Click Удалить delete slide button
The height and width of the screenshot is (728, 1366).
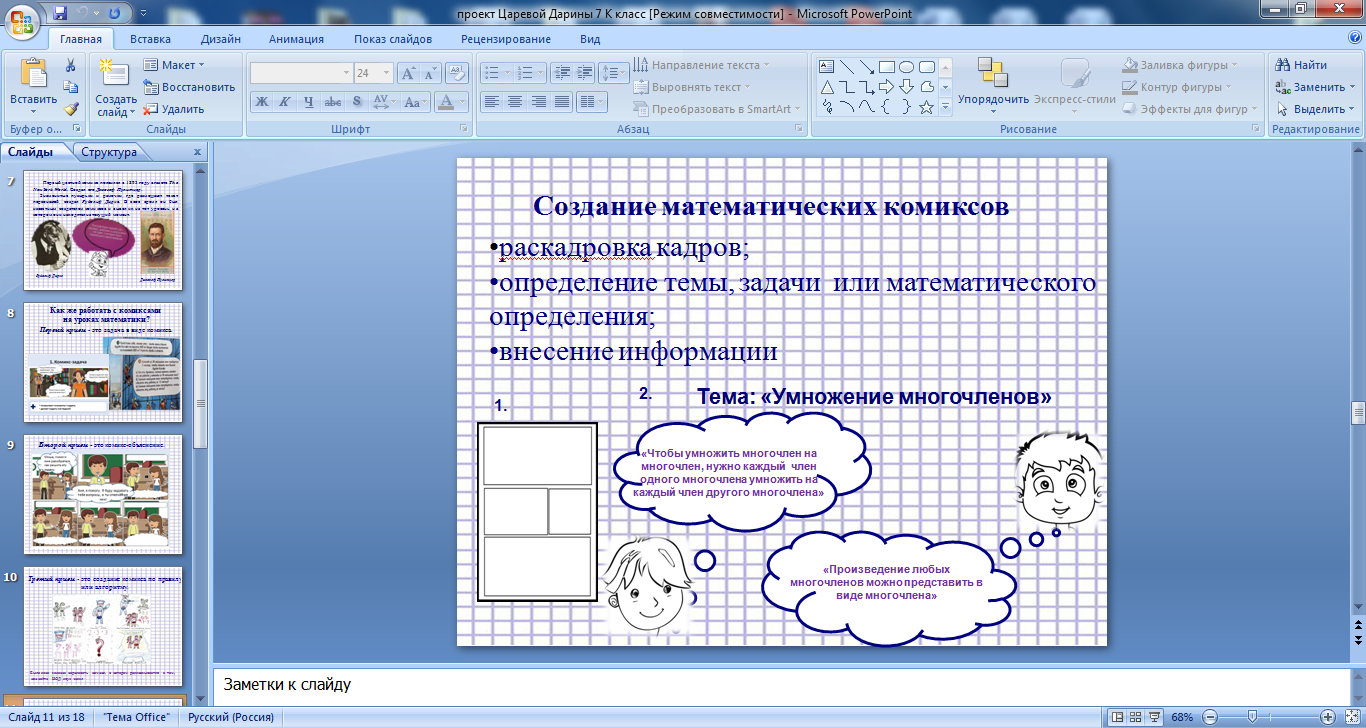pyautogui.click(x=175, y=109)
